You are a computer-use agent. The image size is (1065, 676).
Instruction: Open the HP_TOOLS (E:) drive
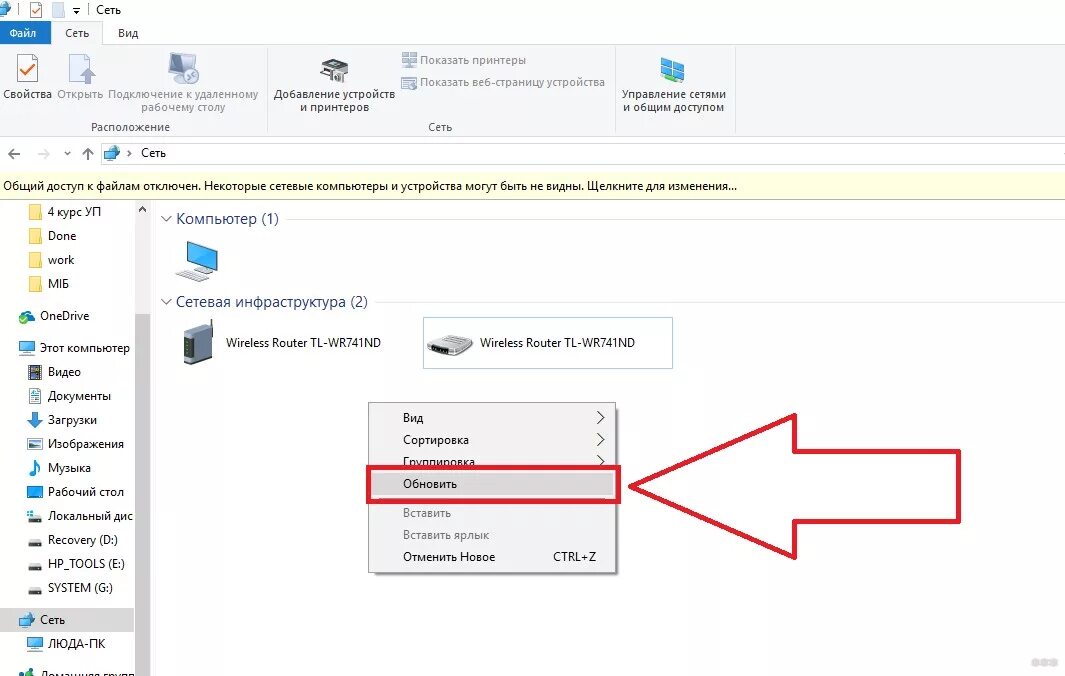(77, 564)
